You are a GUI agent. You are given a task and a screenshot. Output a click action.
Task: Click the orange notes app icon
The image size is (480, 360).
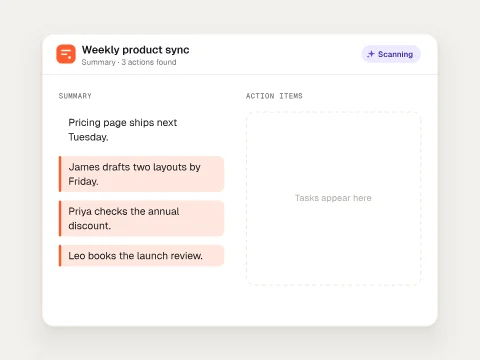tap(66, 54)
